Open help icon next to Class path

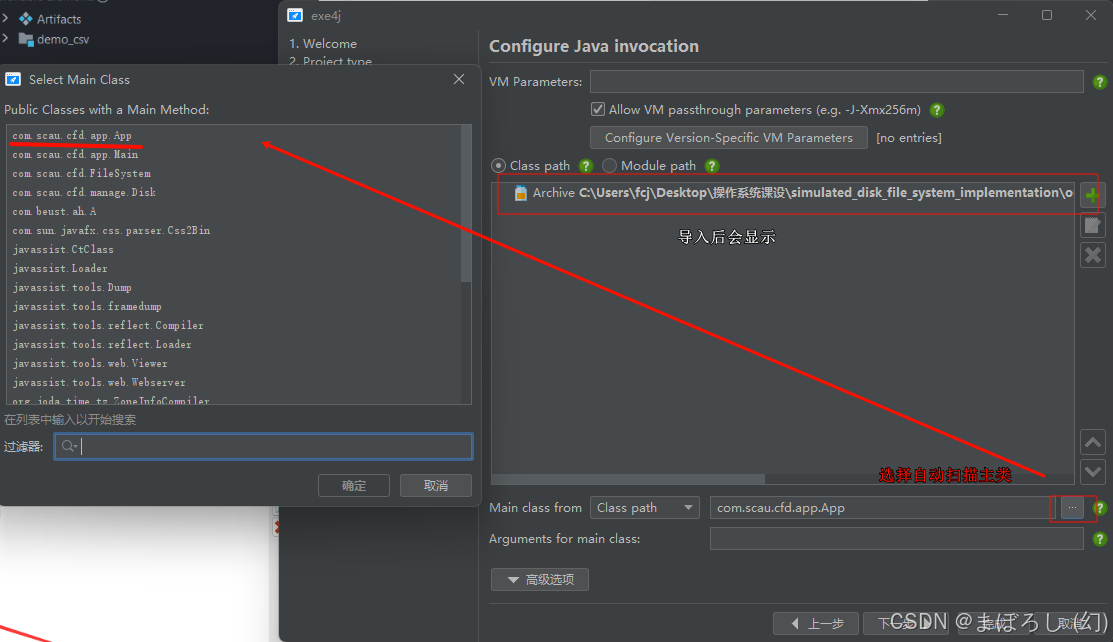coord(586,166)
